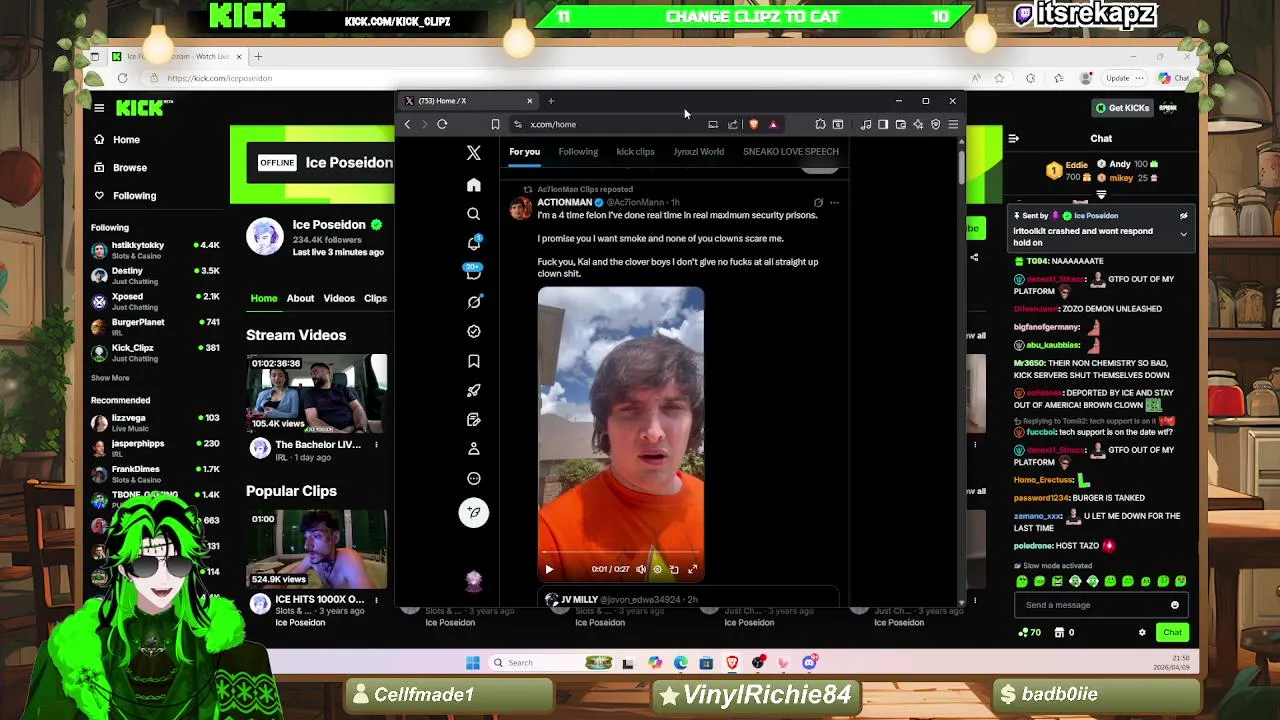Open Following in Kick sidebar
1280x720 pixels.
134,196
